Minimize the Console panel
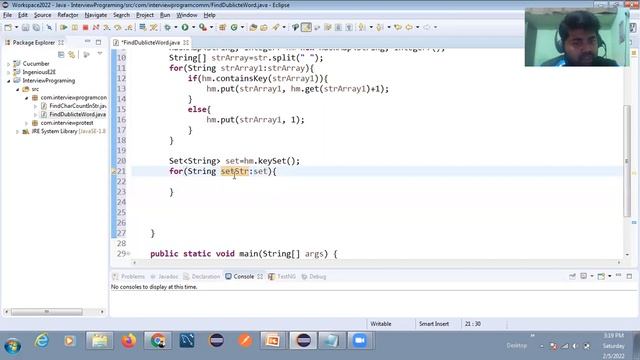 pos(618,276)
